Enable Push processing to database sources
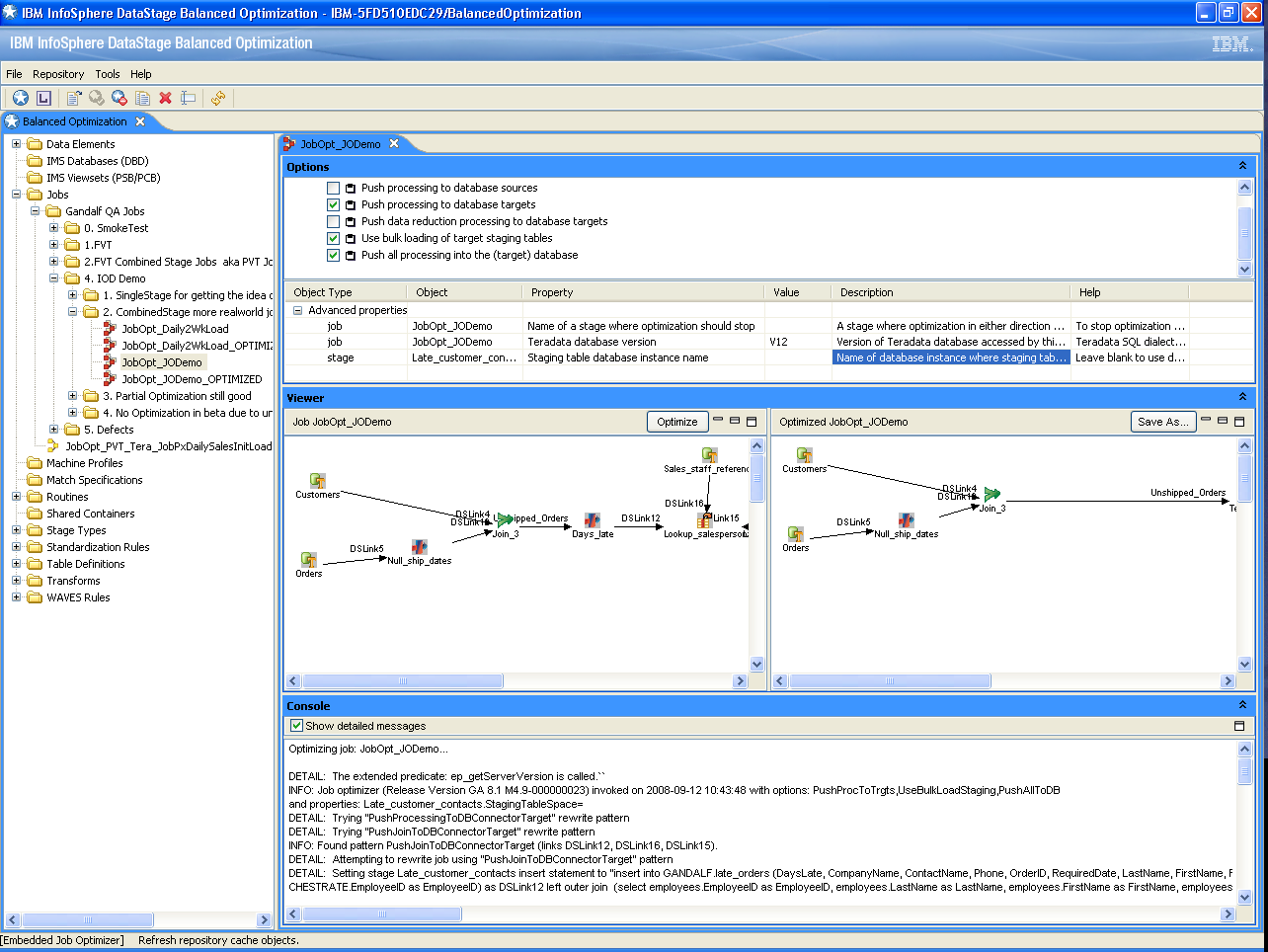 click(x=334, y=188)
